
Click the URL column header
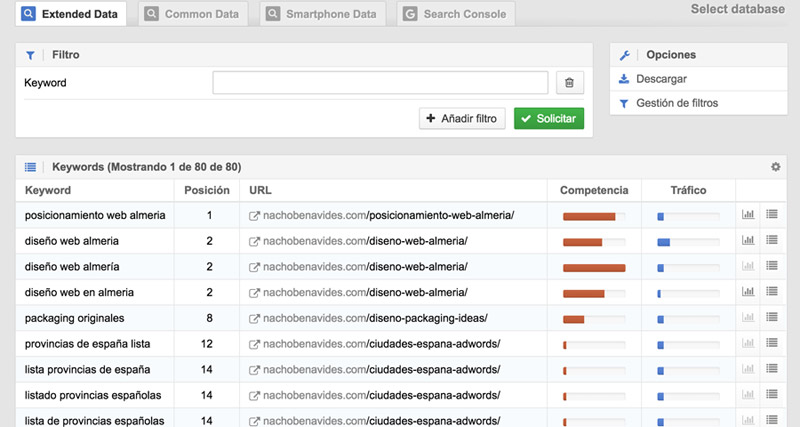click(x=260, y=190)
